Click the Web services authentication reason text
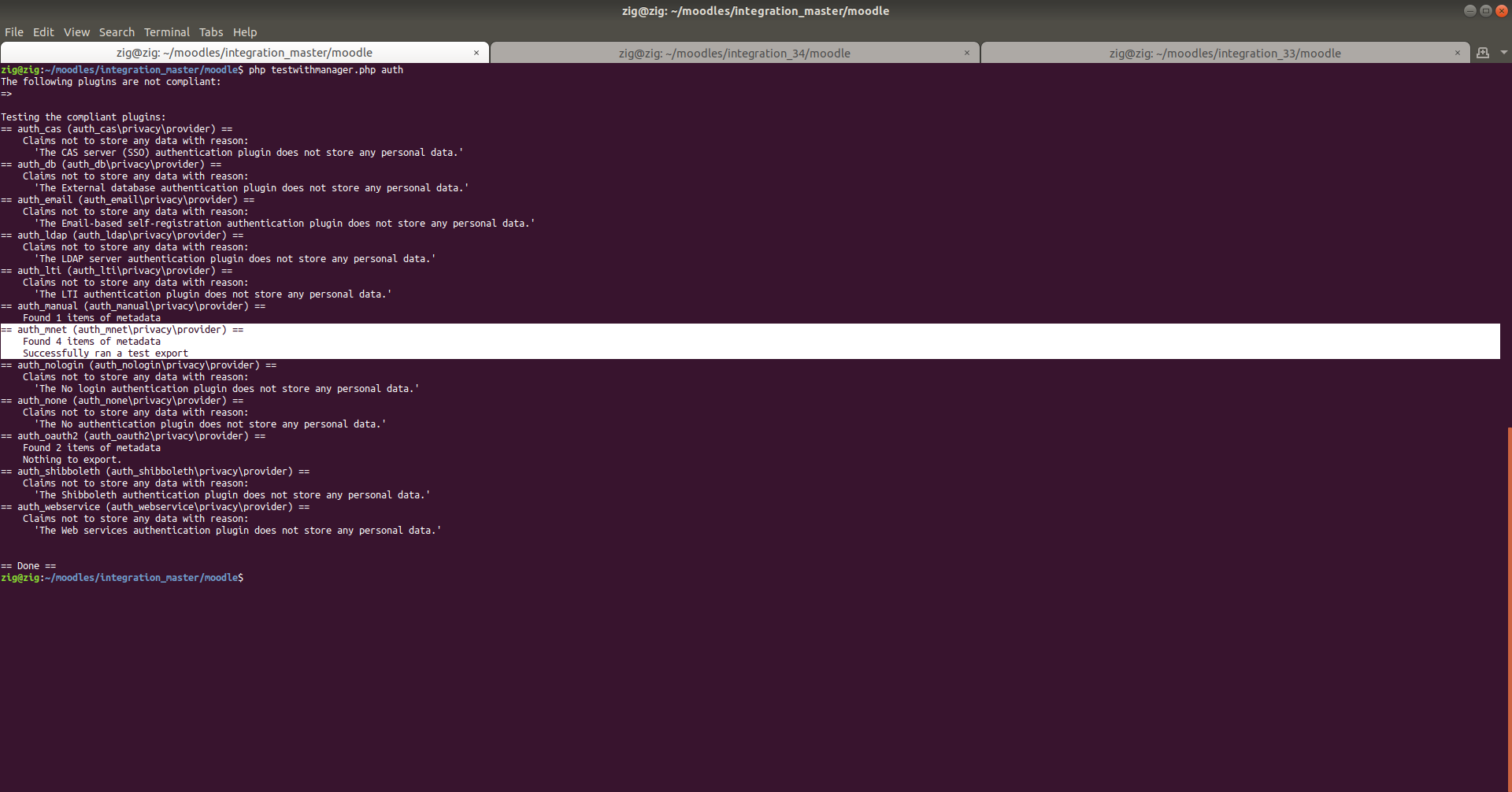This screenshot has height=792, width=1512. coord(238,531)
